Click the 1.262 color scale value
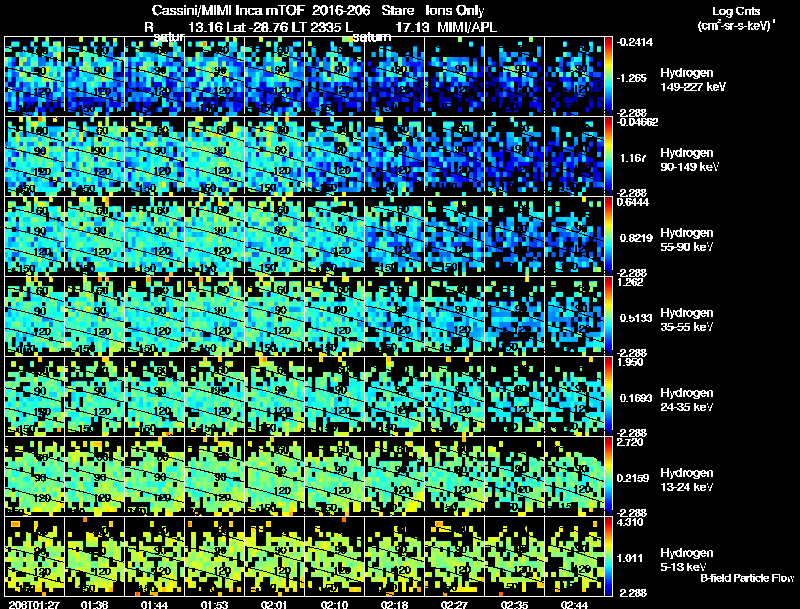 pos(630,282)
